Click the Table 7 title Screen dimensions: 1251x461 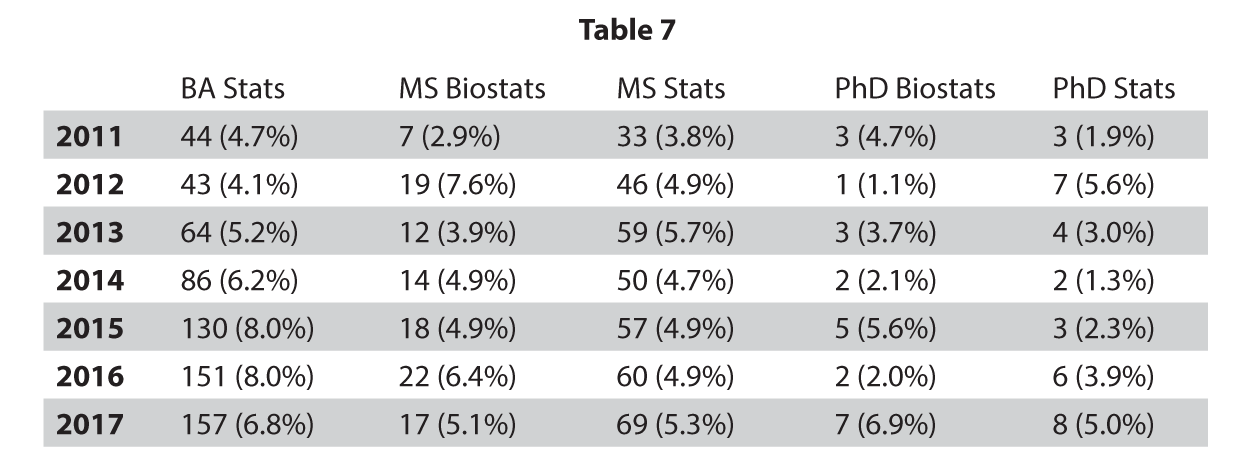627,31
